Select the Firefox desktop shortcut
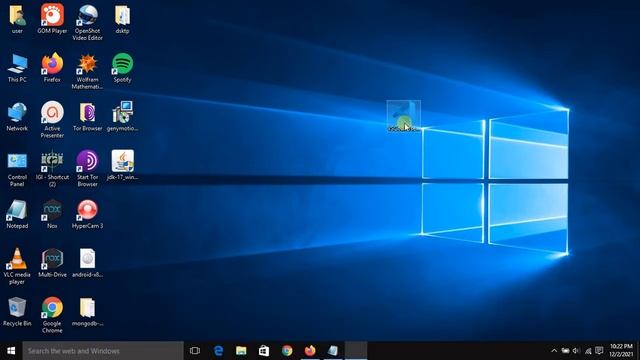This screenshot has height=360, width=640. pos(52,68)
